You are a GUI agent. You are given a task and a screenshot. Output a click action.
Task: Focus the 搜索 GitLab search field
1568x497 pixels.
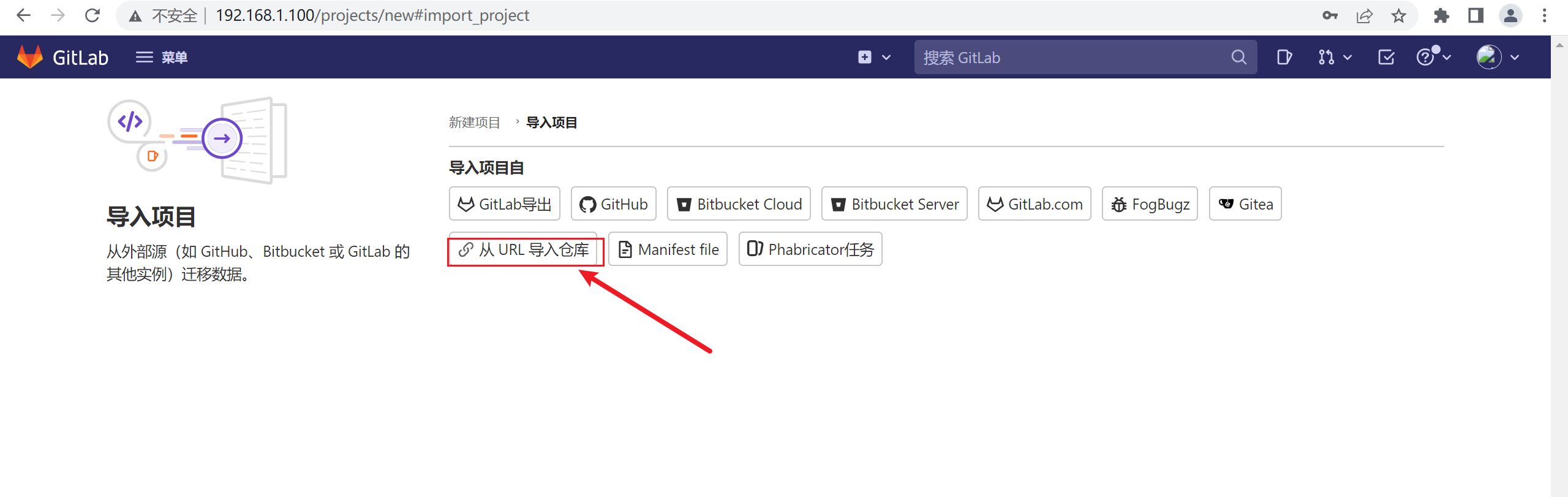point(1085,57)
